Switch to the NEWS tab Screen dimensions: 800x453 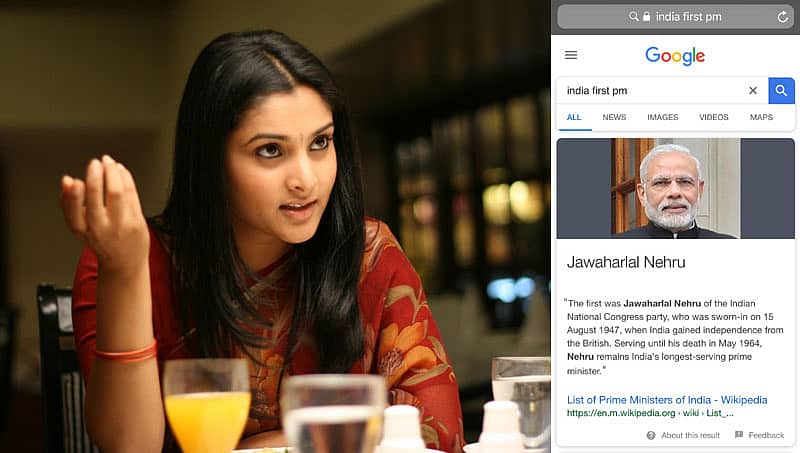point(614,117)
